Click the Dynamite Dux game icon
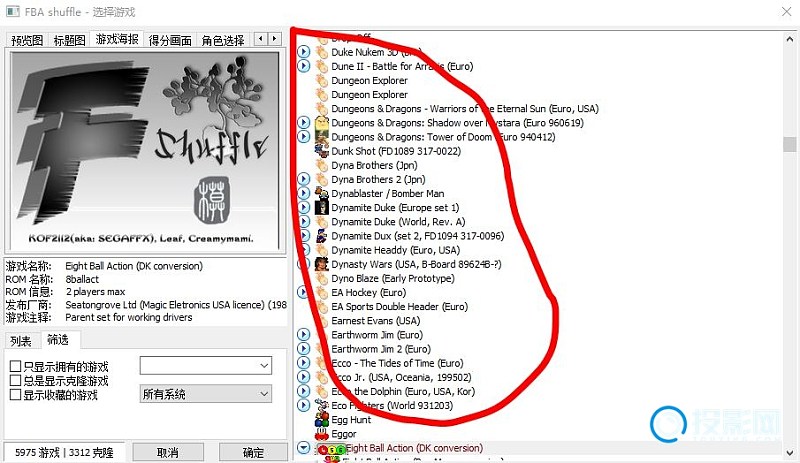This screenshot has height=463, width=800. [321, 236]
